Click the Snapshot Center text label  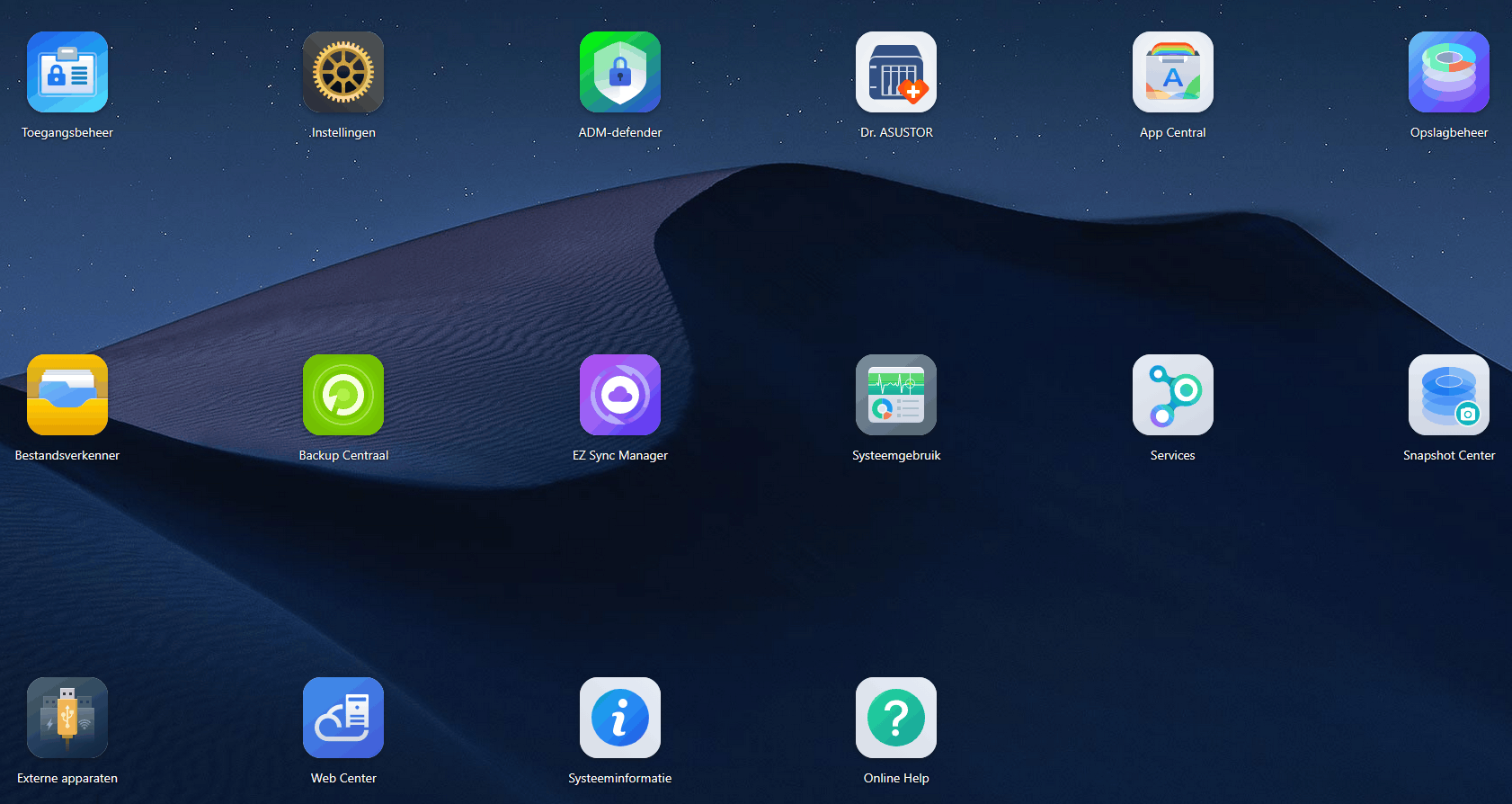pyautogui.click(x=1449, y=455)
